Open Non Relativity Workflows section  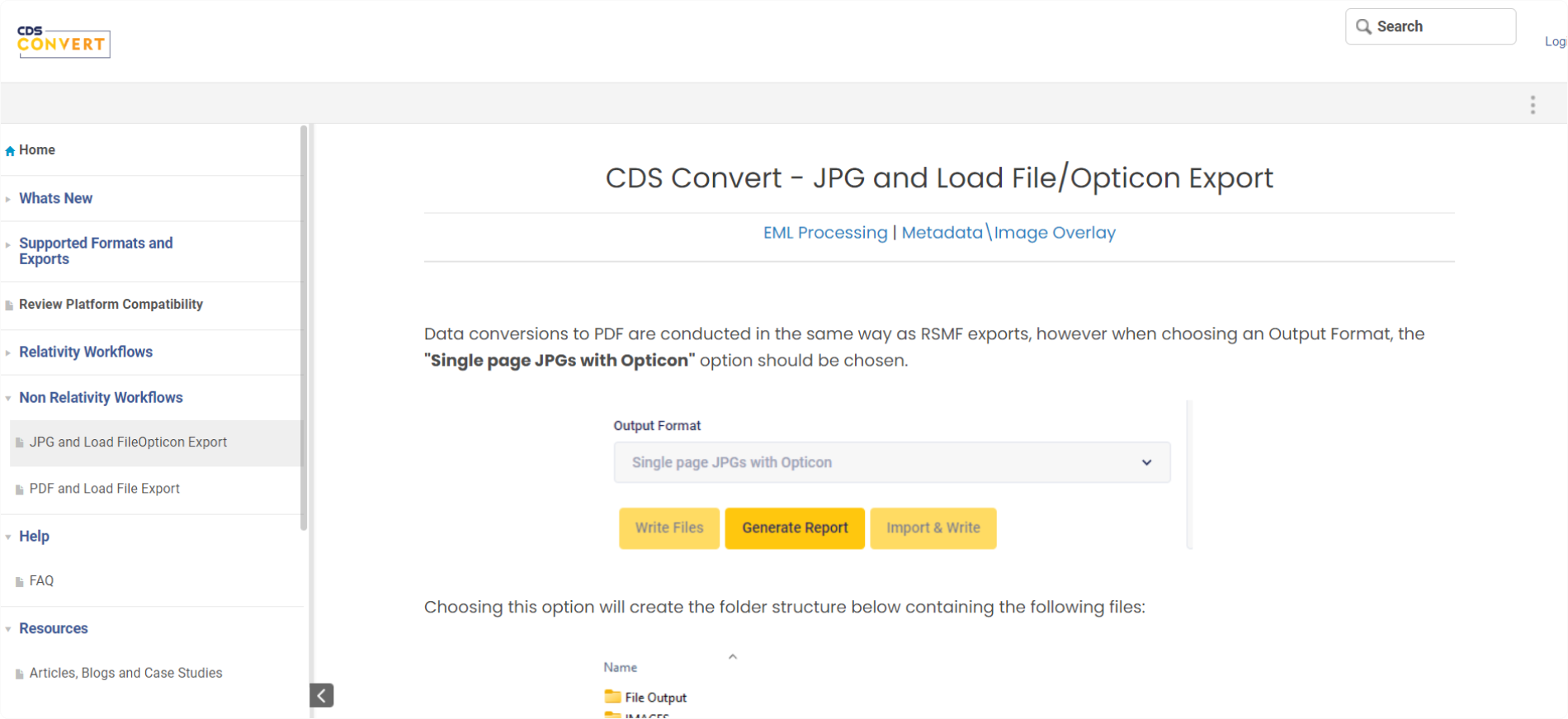point(101,397)
